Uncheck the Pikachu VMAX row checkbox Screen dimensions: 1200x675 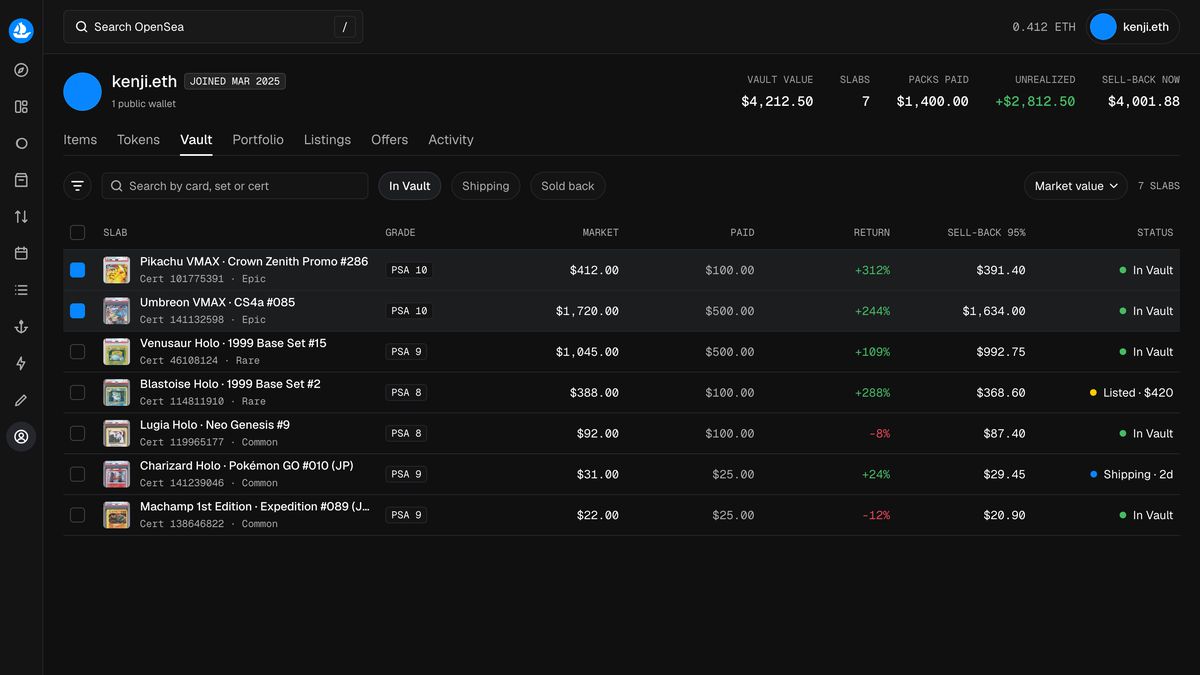pyautogui.click(x=77, y=270)
